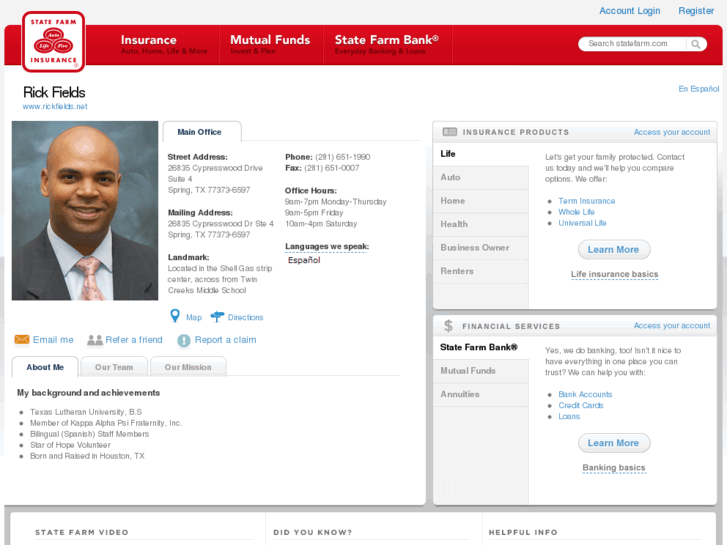Screen dimensions: 727x545
Task: Open the Universal Life link
Action: point(582,223)
